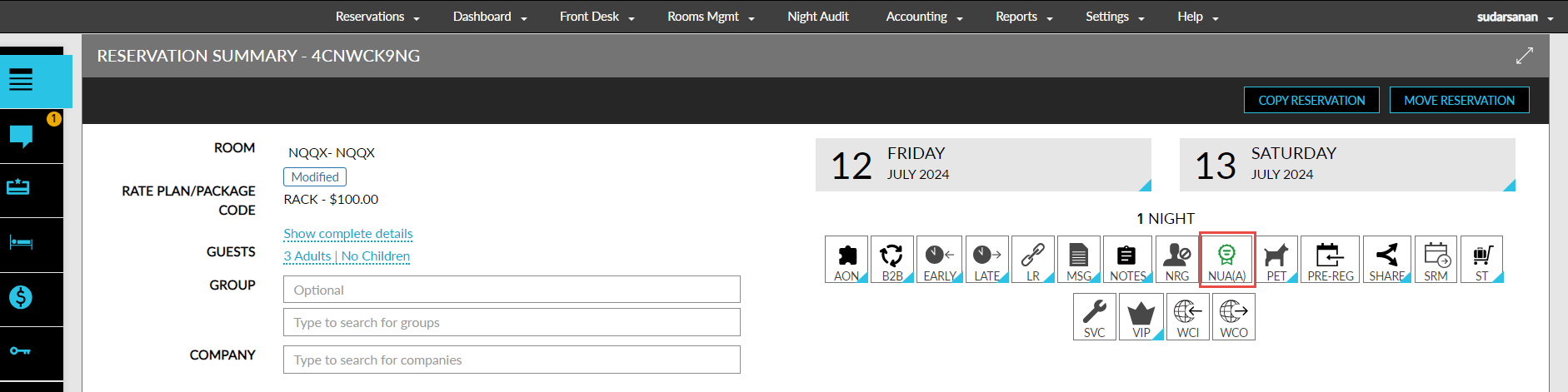Screen dimensions: 1568x392
Task: Open the B2B back-to-back icon
Action: tap(891, 260)
